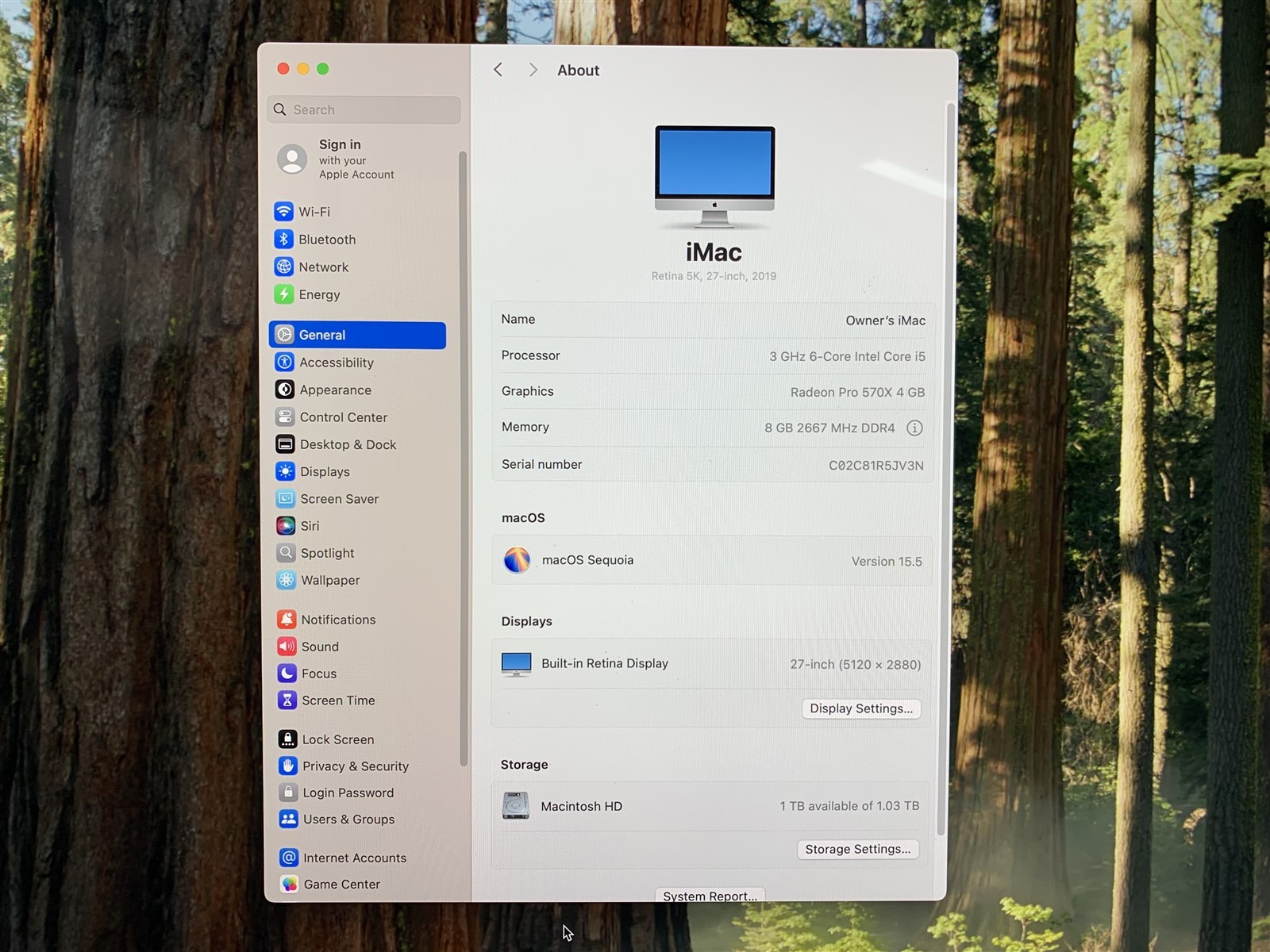This screenshot has width=1270, height=952.
Task: Click the Macintosh HD storage row
Action: tap(710, 806)
